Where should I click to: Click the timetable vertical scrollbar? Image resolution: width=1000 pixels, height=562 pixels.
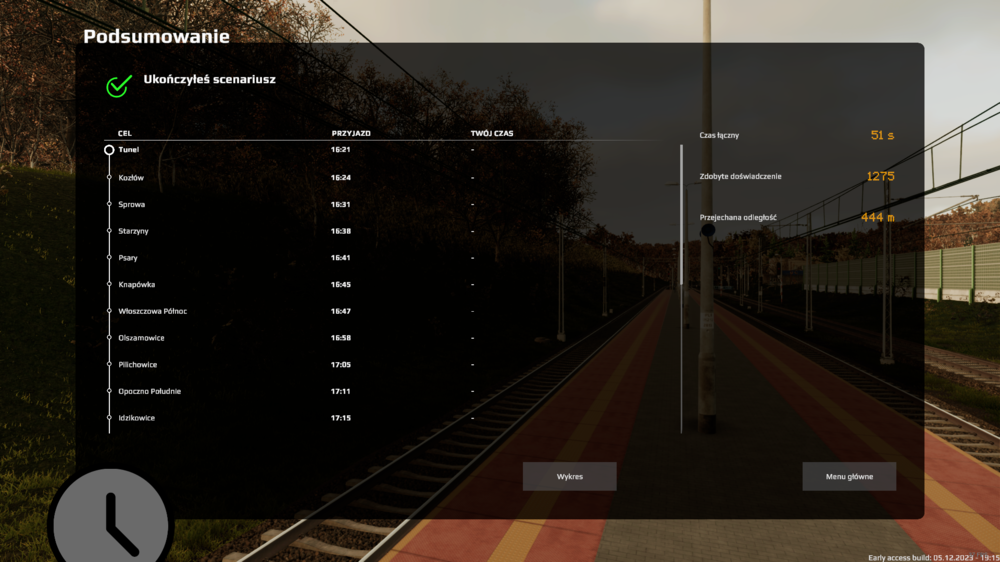(681, 290)
